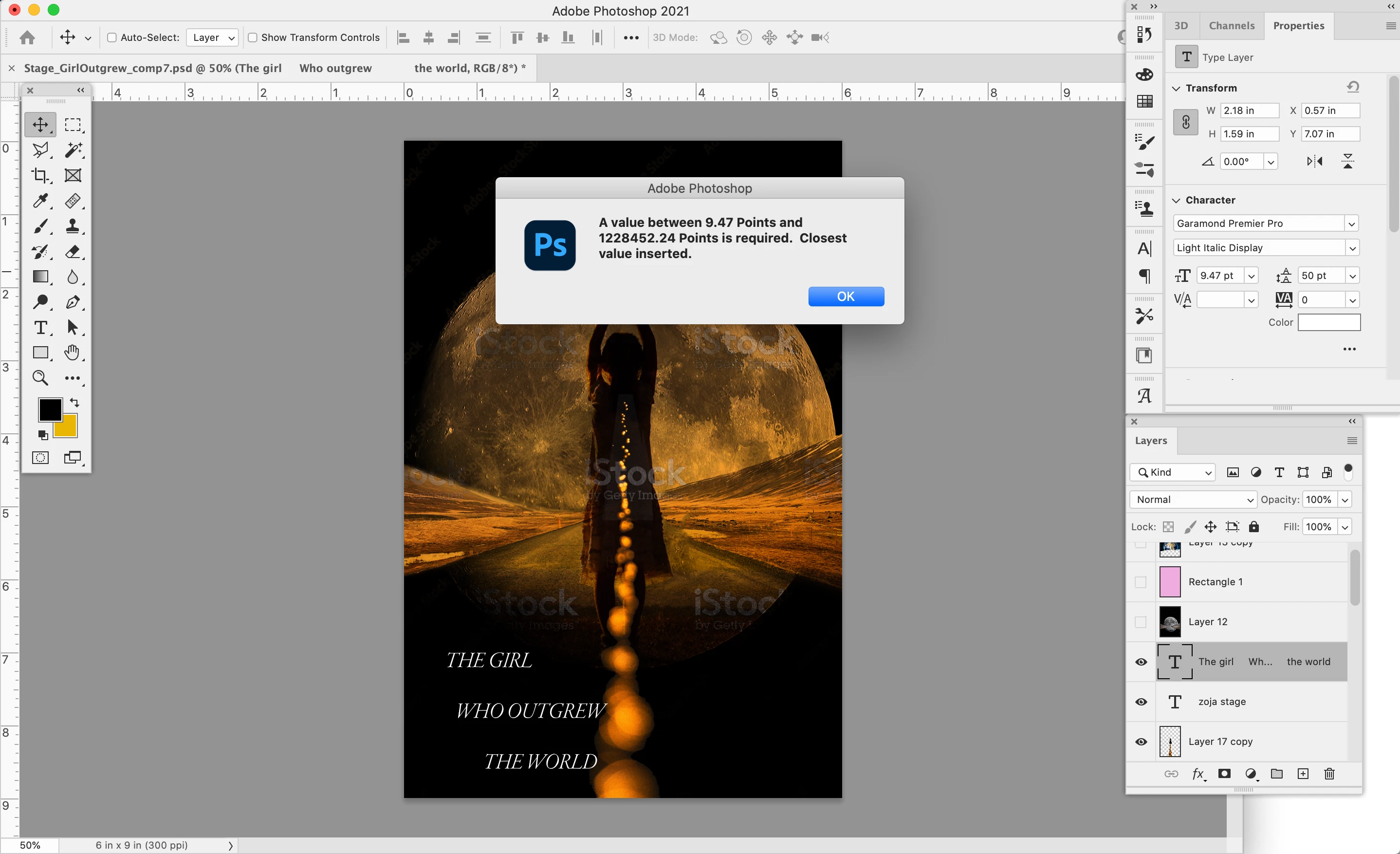1400x854 pixels.
Task: Hide the zoja stage text layer
Action: [1141, 702]
